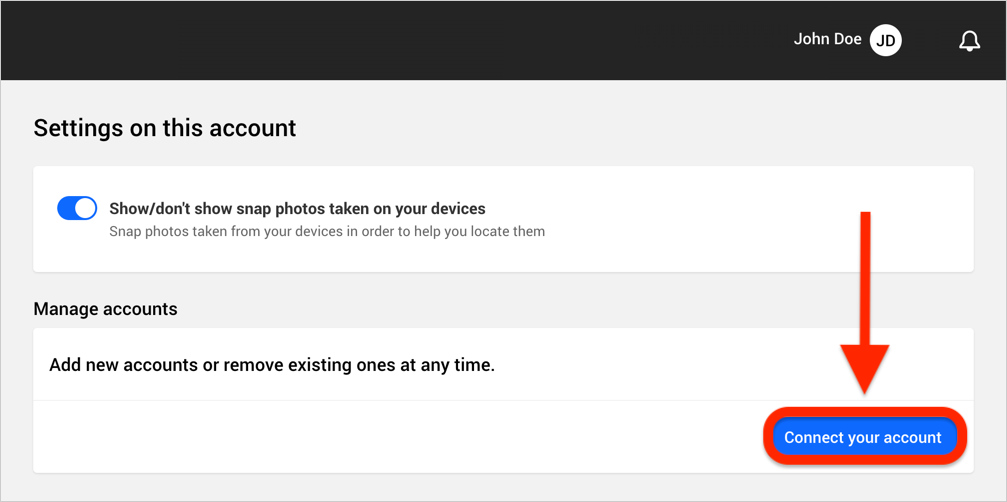Screen dimensions: 1007x502
Task: Open the John Doe username menu
Action: 827,39
